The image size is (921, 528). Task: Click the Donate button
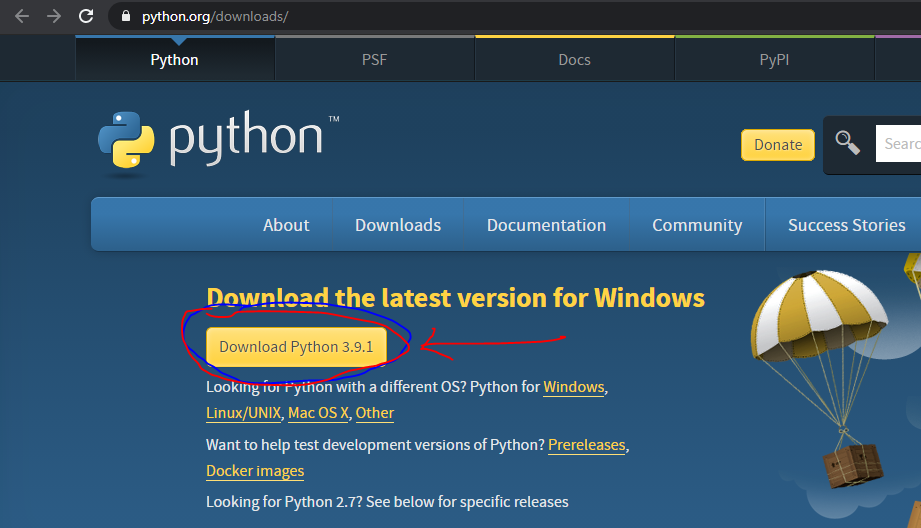click(x=778, y=144)
